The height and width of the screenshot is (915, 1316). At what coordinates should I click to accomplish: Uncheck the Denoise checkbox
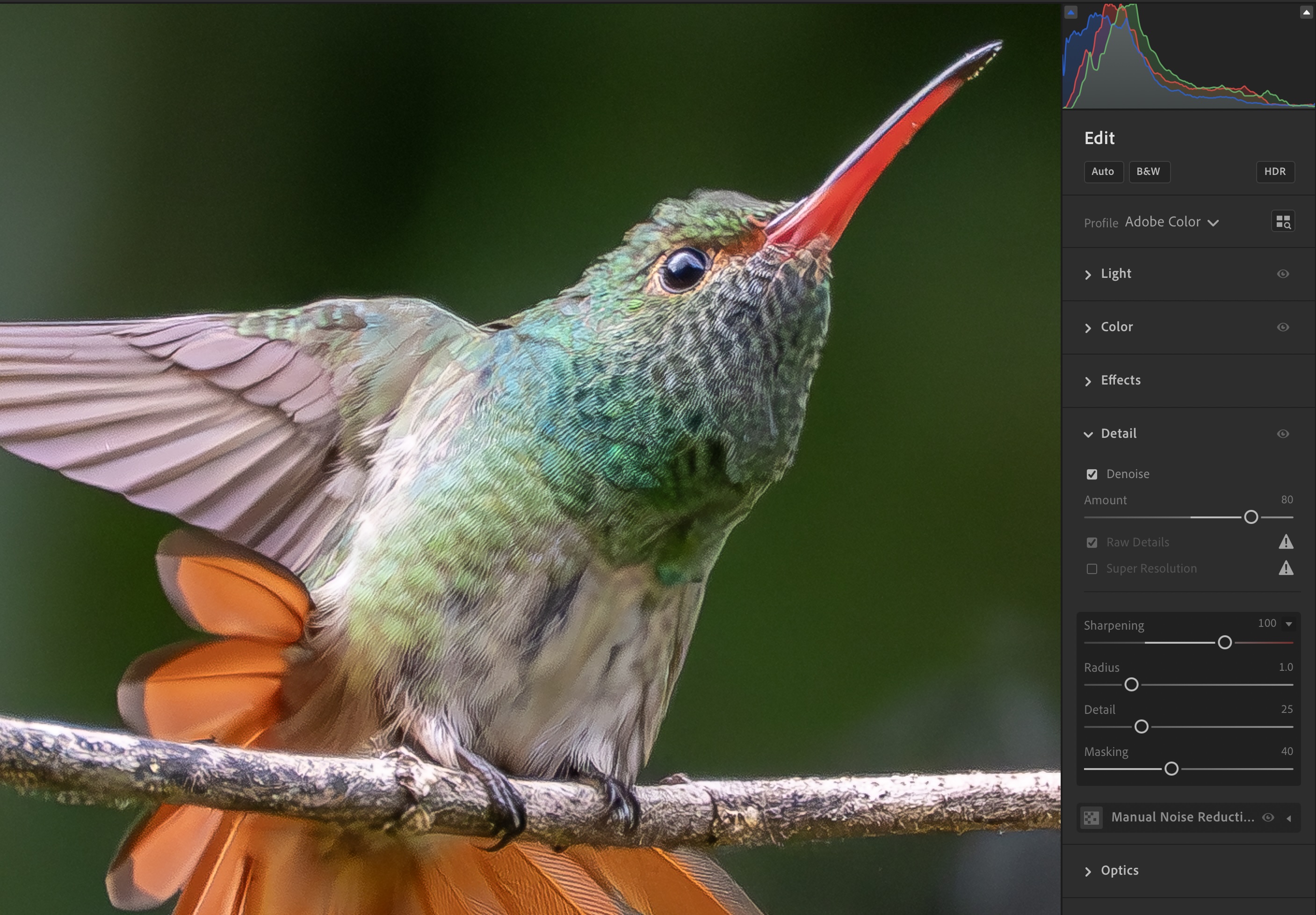point(1092,474)
